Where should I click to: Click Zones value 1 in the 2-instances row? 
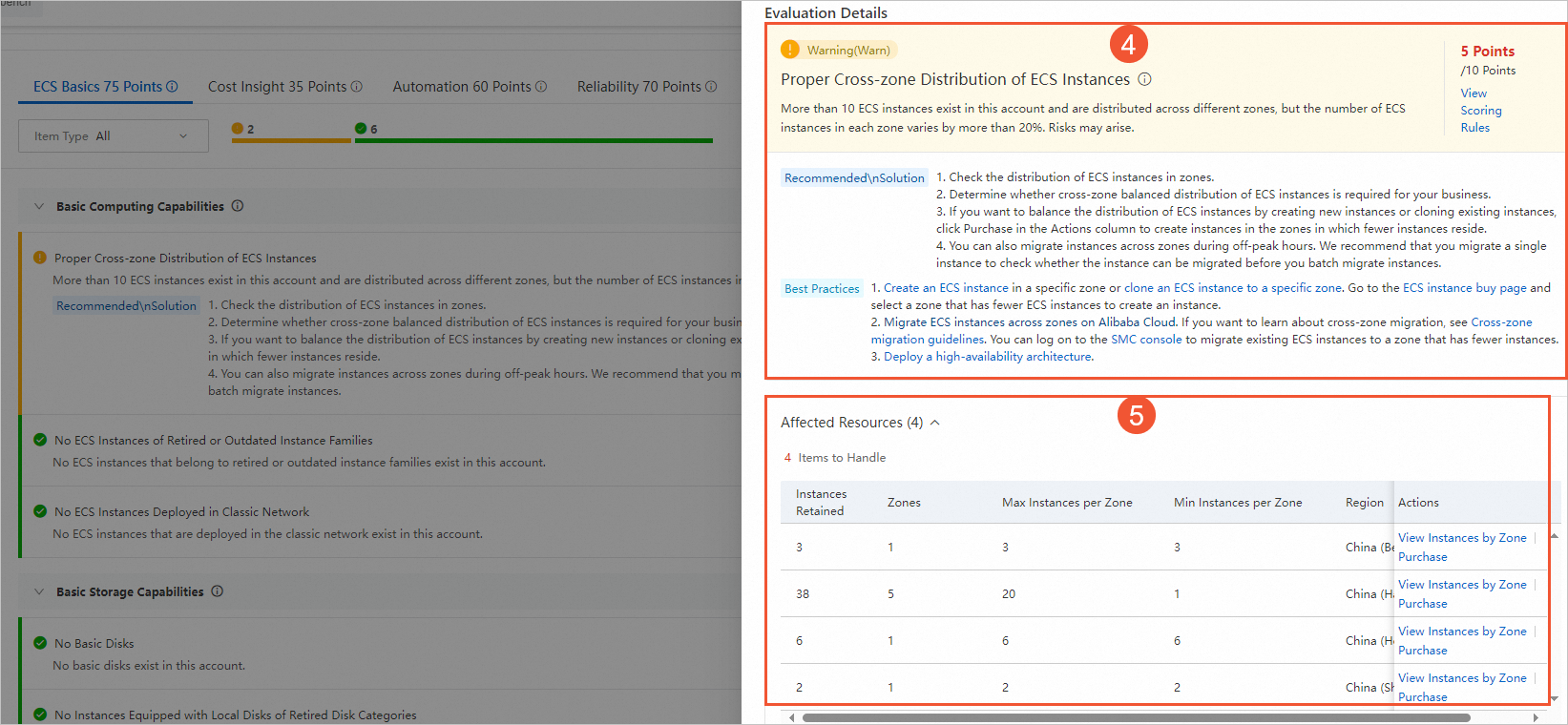click(x=890, y=688)
